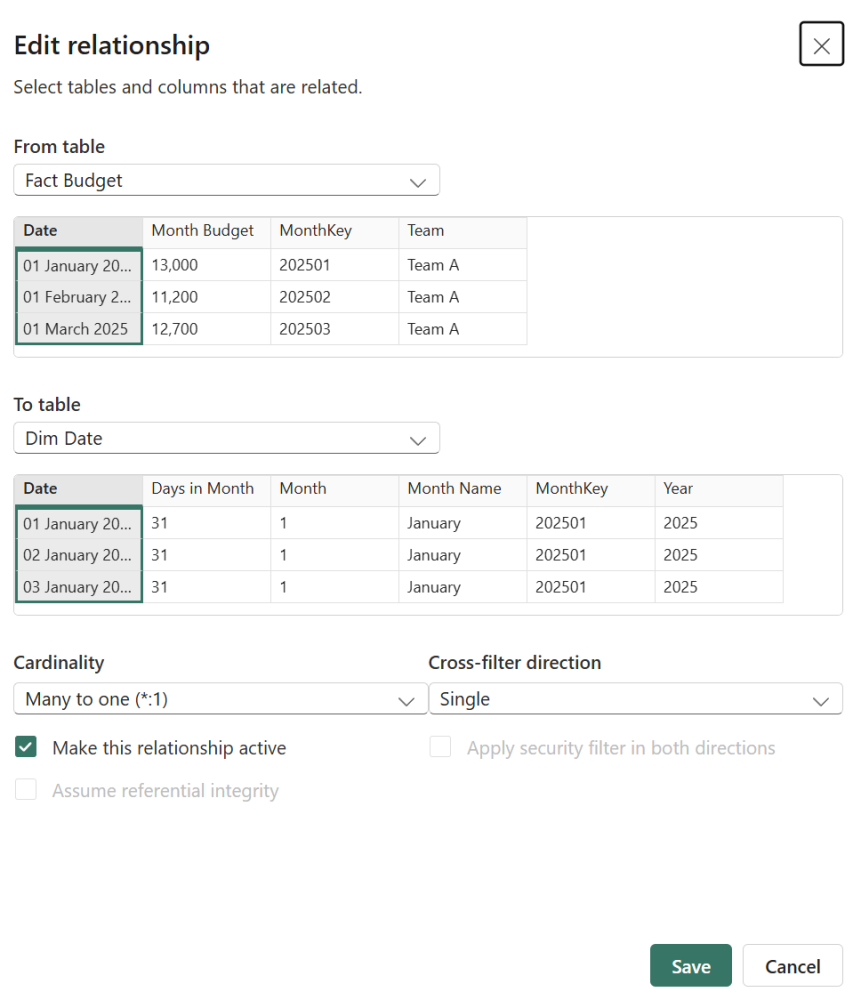This screenshot has height=1000, width=861.
Task: Select Year column header in Dim Date
Action: [x=719, y=489]
